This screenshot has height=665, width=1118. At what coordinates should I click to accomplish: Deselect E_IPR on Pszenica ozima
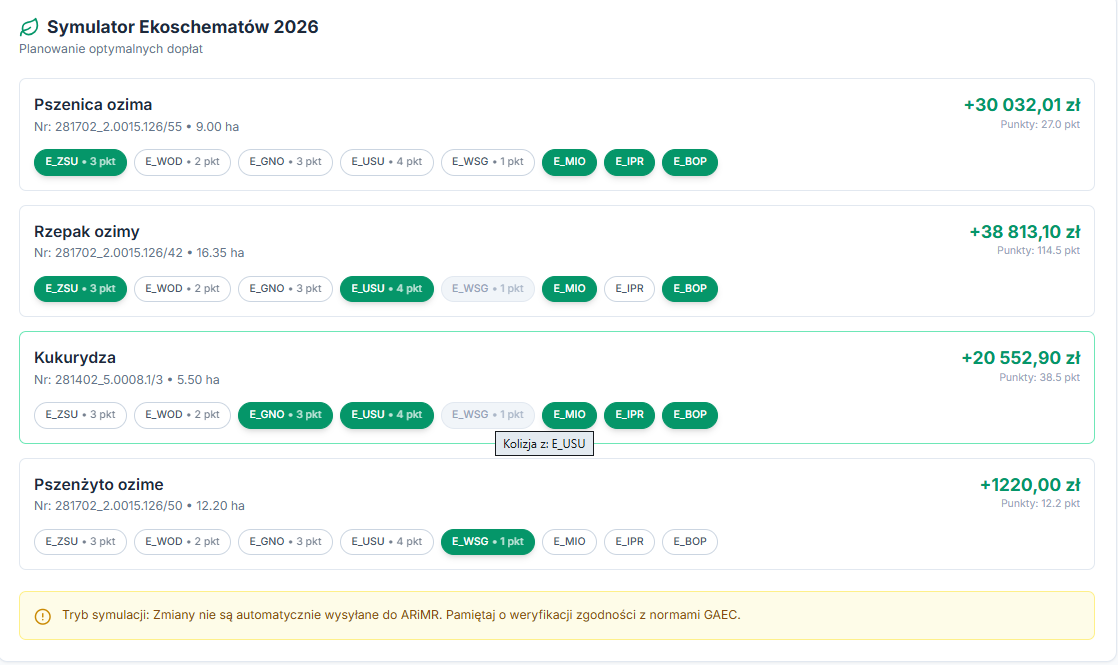pyautogui.click(x=629, y=162)
